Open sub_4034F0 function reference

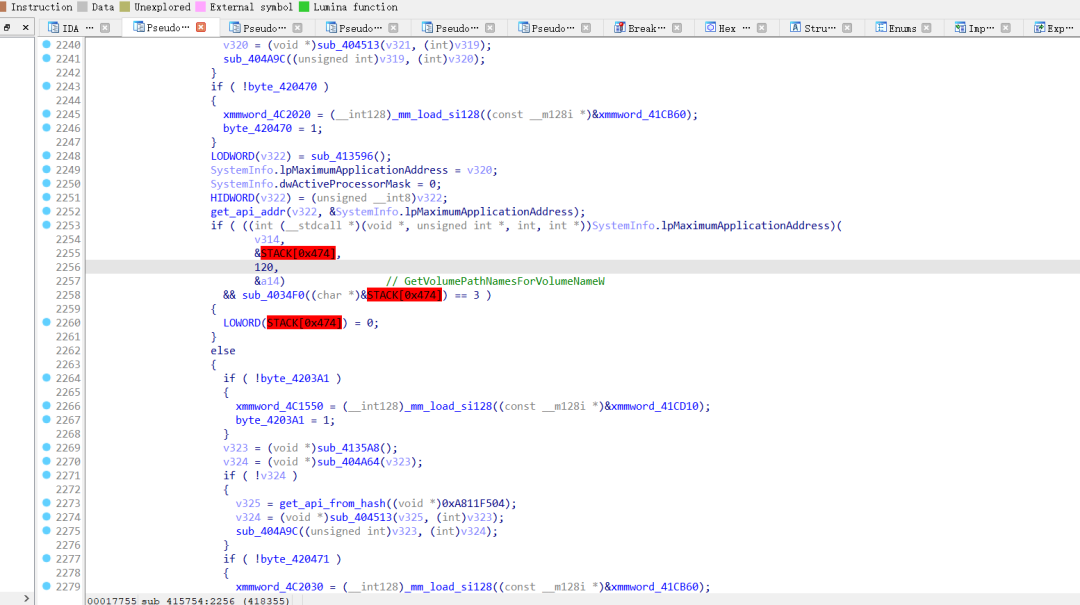click(273, 295)
